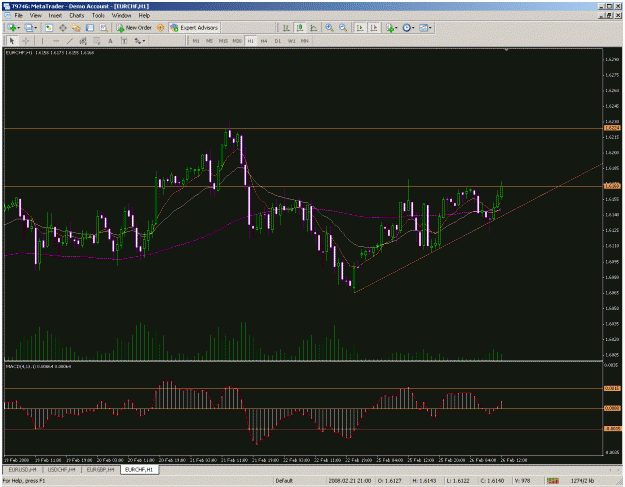Toggle the Market Watch window icon
The width and height of the screenshot is (625, 487).
pyautogui.click(x=49, y=28)
